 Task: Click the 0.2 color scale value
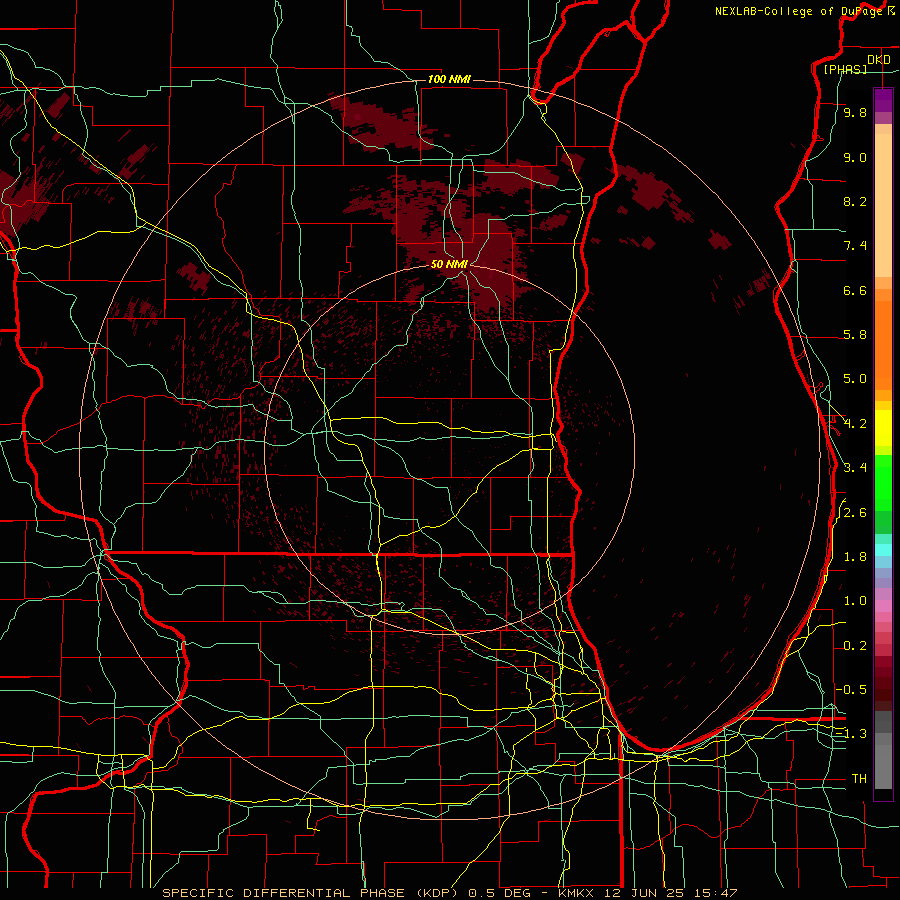click(855, 646)
